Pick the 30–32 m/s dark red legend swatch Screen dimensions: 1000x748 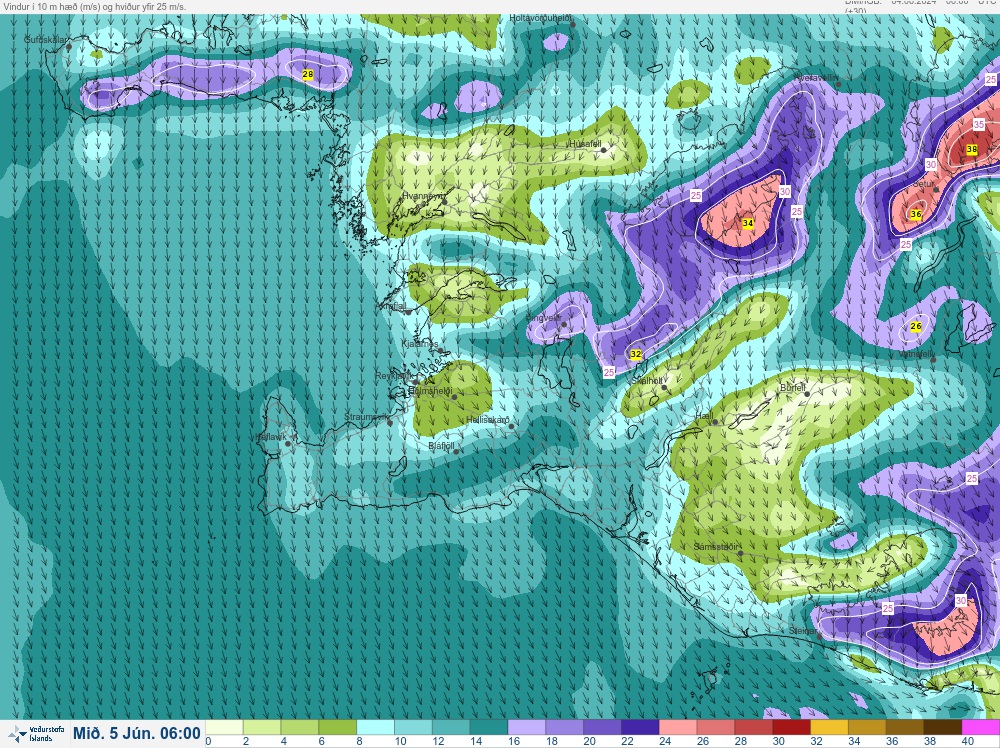point(792,728)
